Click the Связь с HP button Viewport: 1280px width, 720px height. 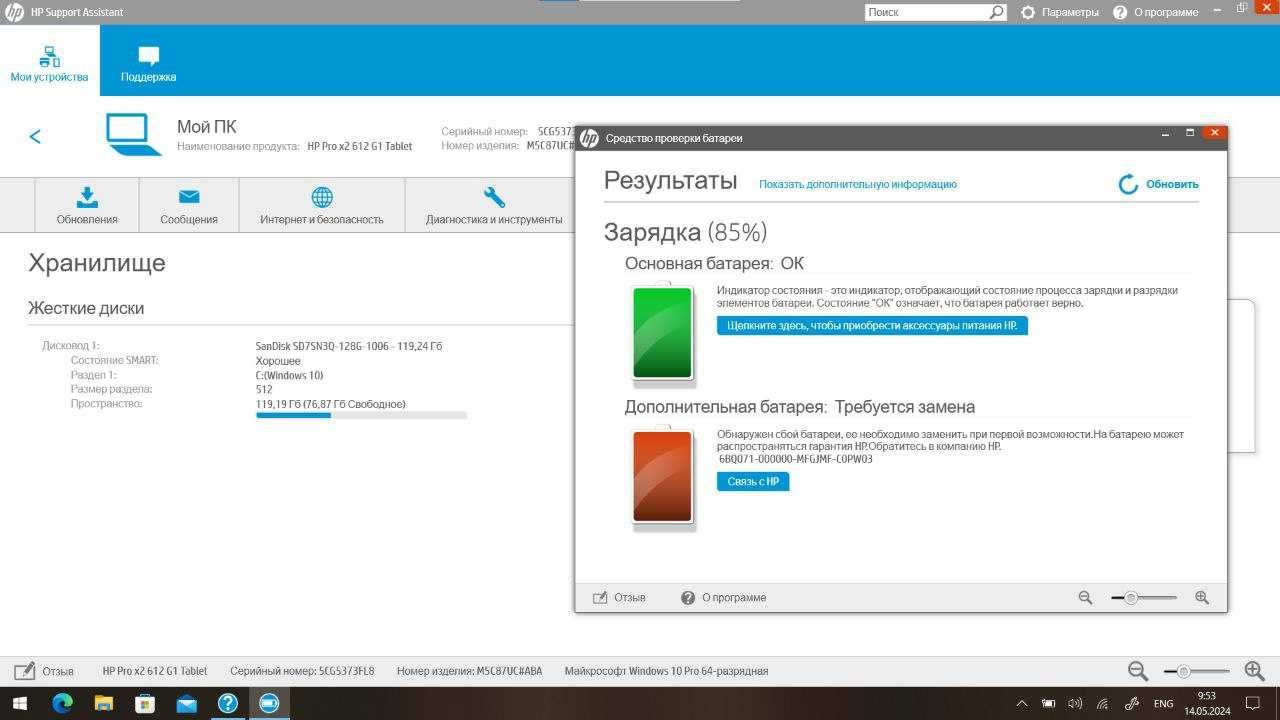(x=753, y=481)
